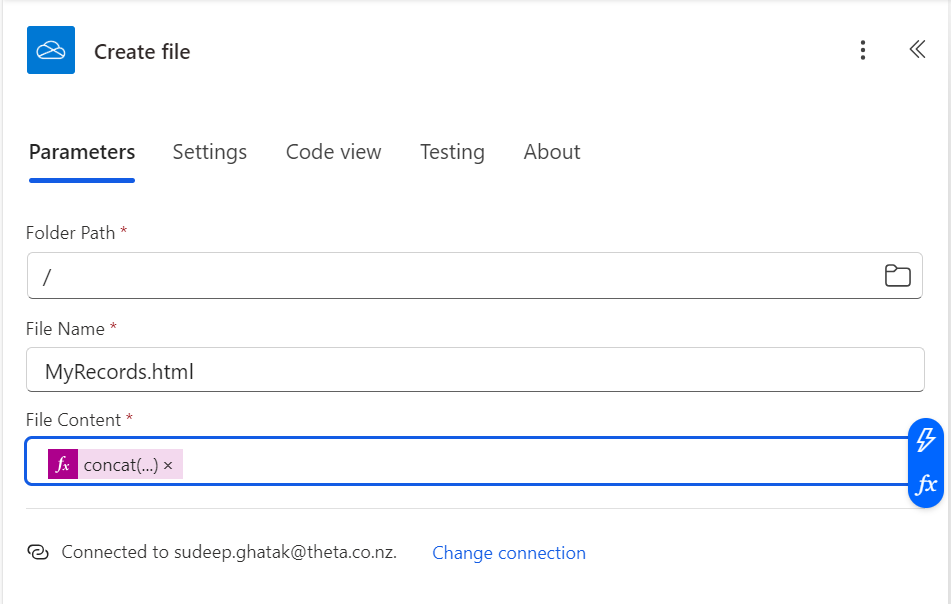
Task: Click the Create file title
Action: (141, 51)
